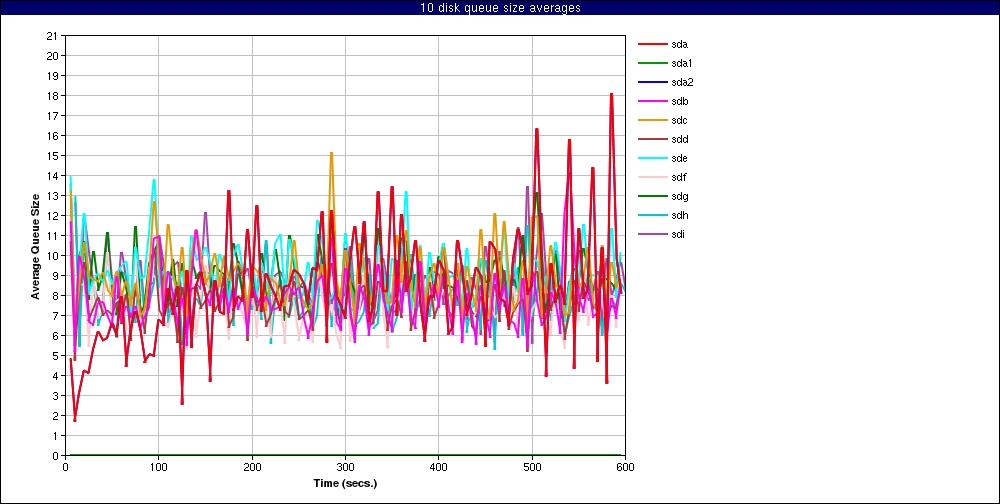Click the x-axis tick label 200
Screen dimensions: 1000x504
[252, 467]
